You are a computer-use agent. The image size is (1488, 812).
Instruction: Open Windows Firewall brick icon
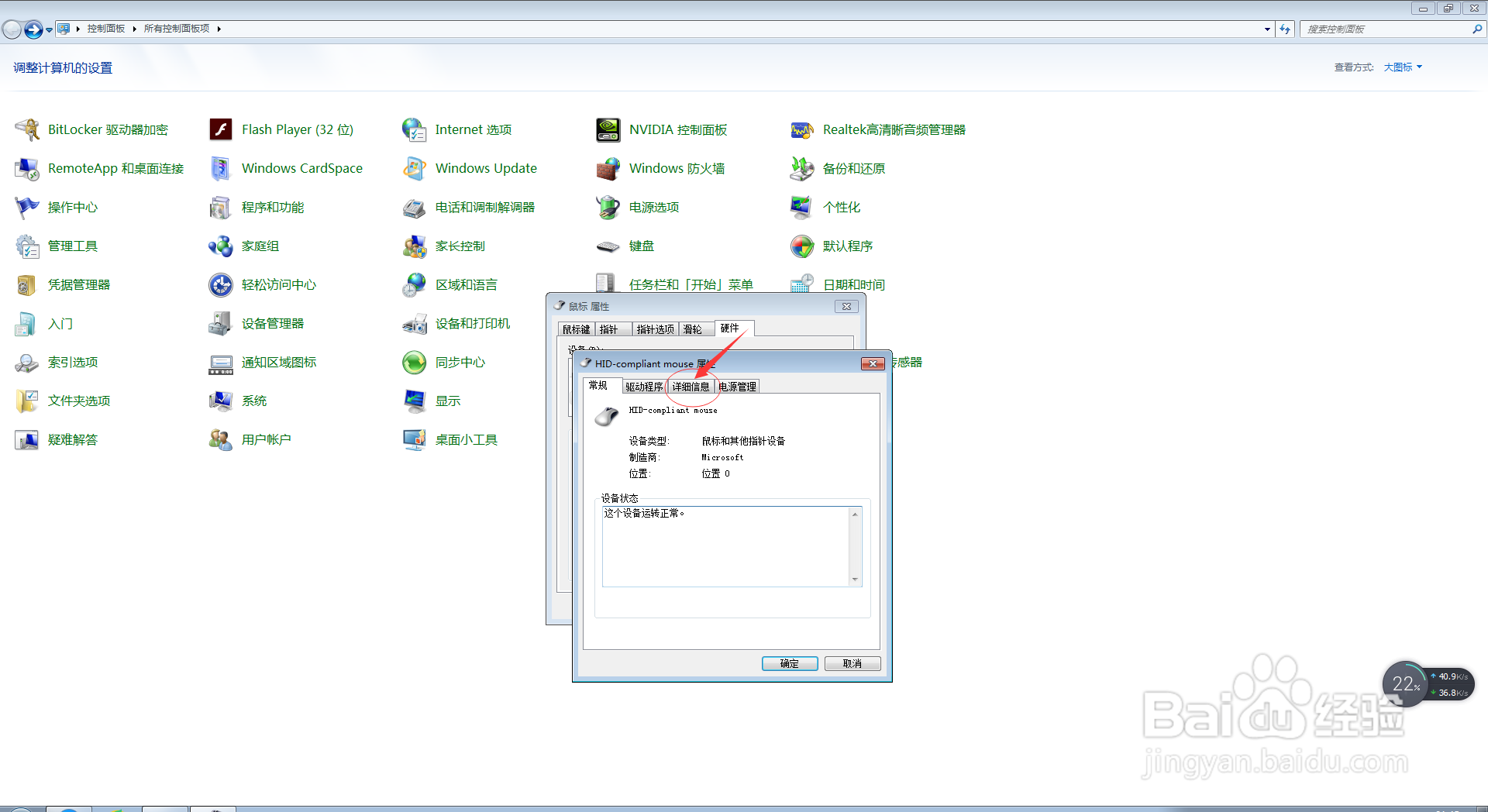[x=608, y=168]
